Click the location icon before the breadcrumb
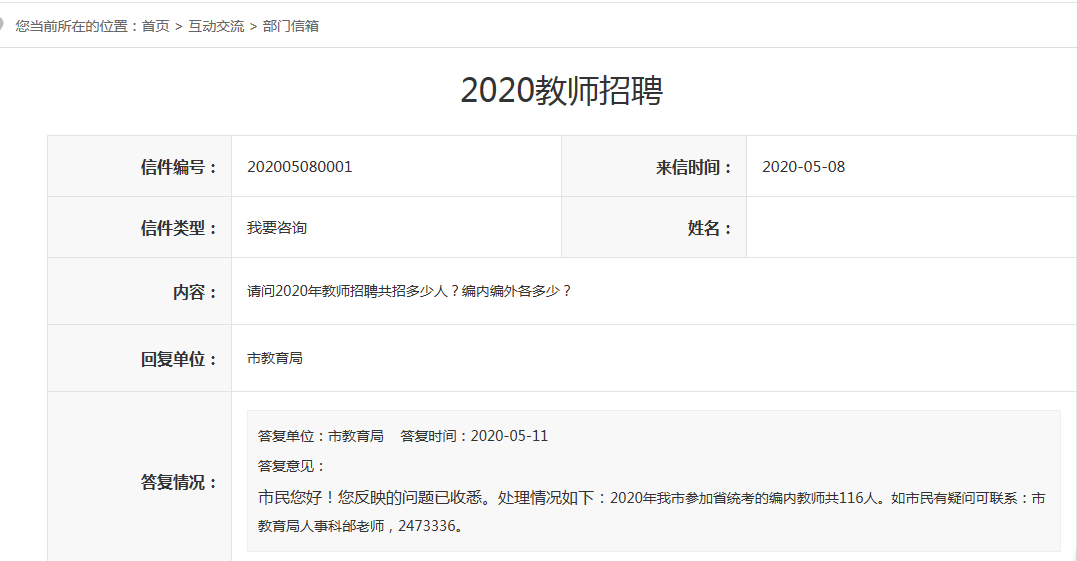Screen dimensions: 1077x561 (x=3, y=25)
